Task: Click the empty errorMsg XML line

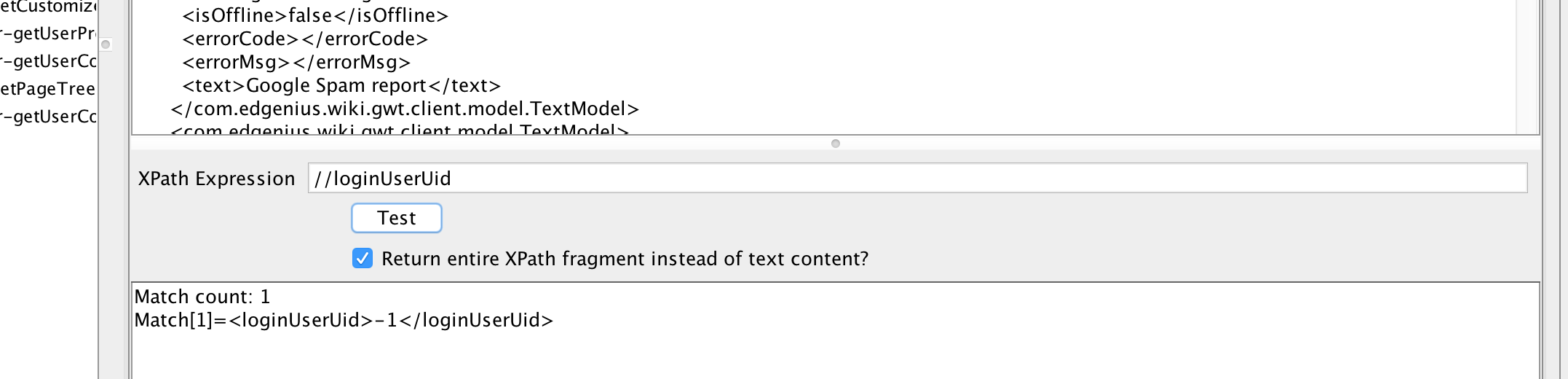Action: (x=296, y=62)
